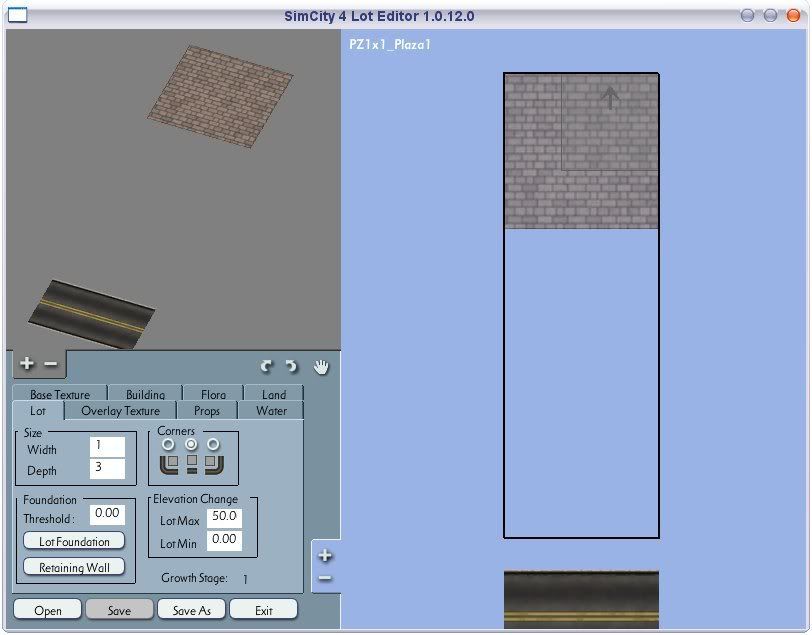This screenshot has height=635, width=812.
Task: Switch to the Base Texture tab
Action: [x=60, y=394]
